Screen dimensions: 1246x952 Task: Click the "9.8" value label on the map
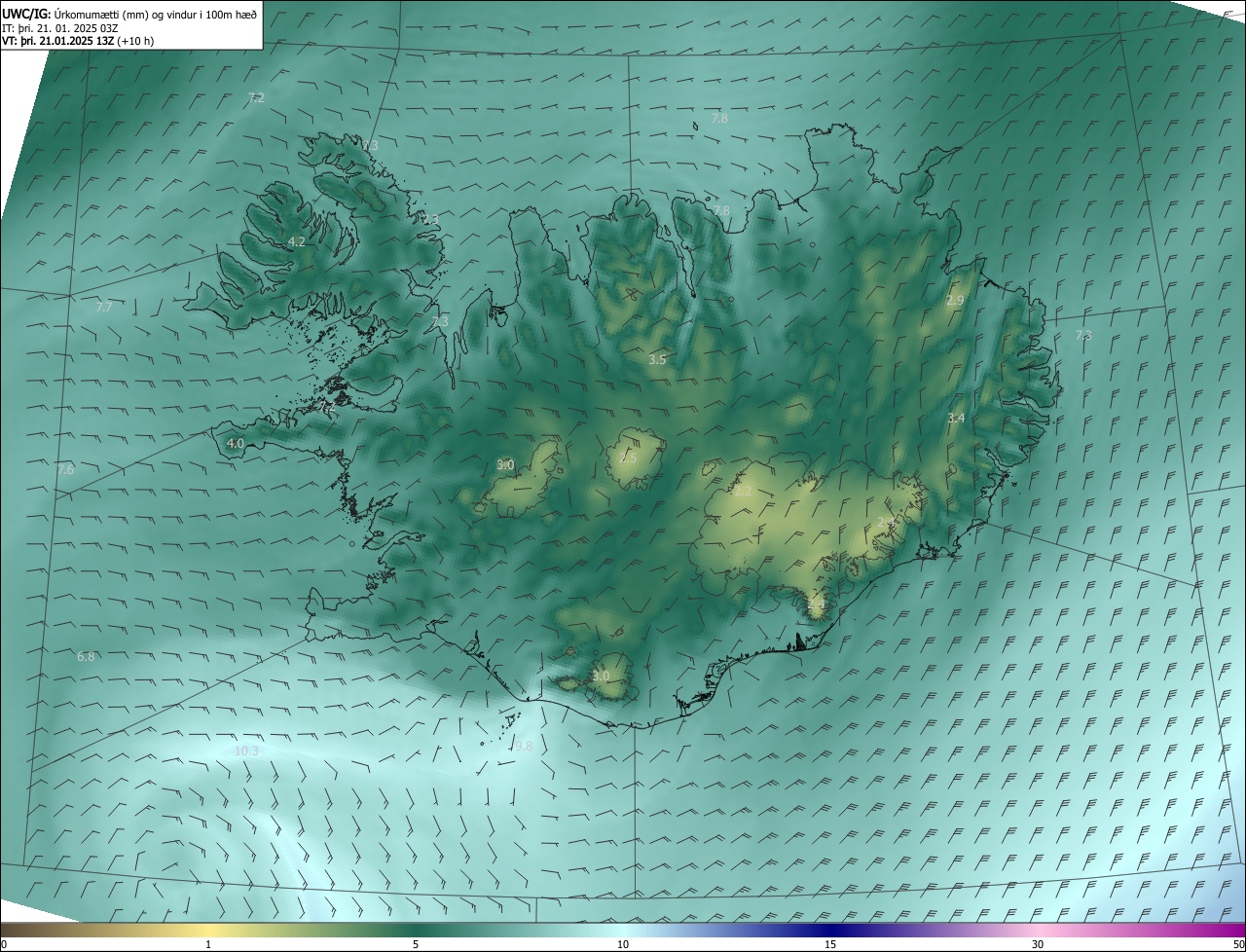click(524, 746)
